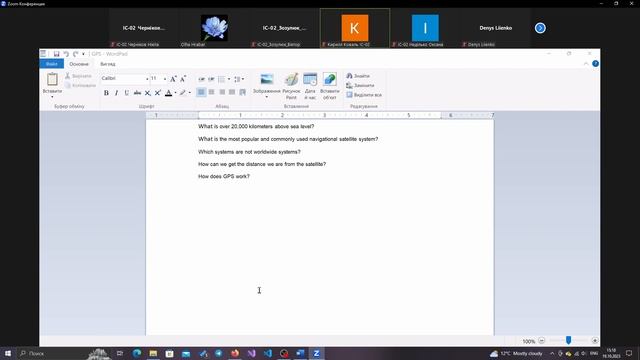
Task: Redo action in WordPad quick access toolbar
Action: [x=76, y=54]
